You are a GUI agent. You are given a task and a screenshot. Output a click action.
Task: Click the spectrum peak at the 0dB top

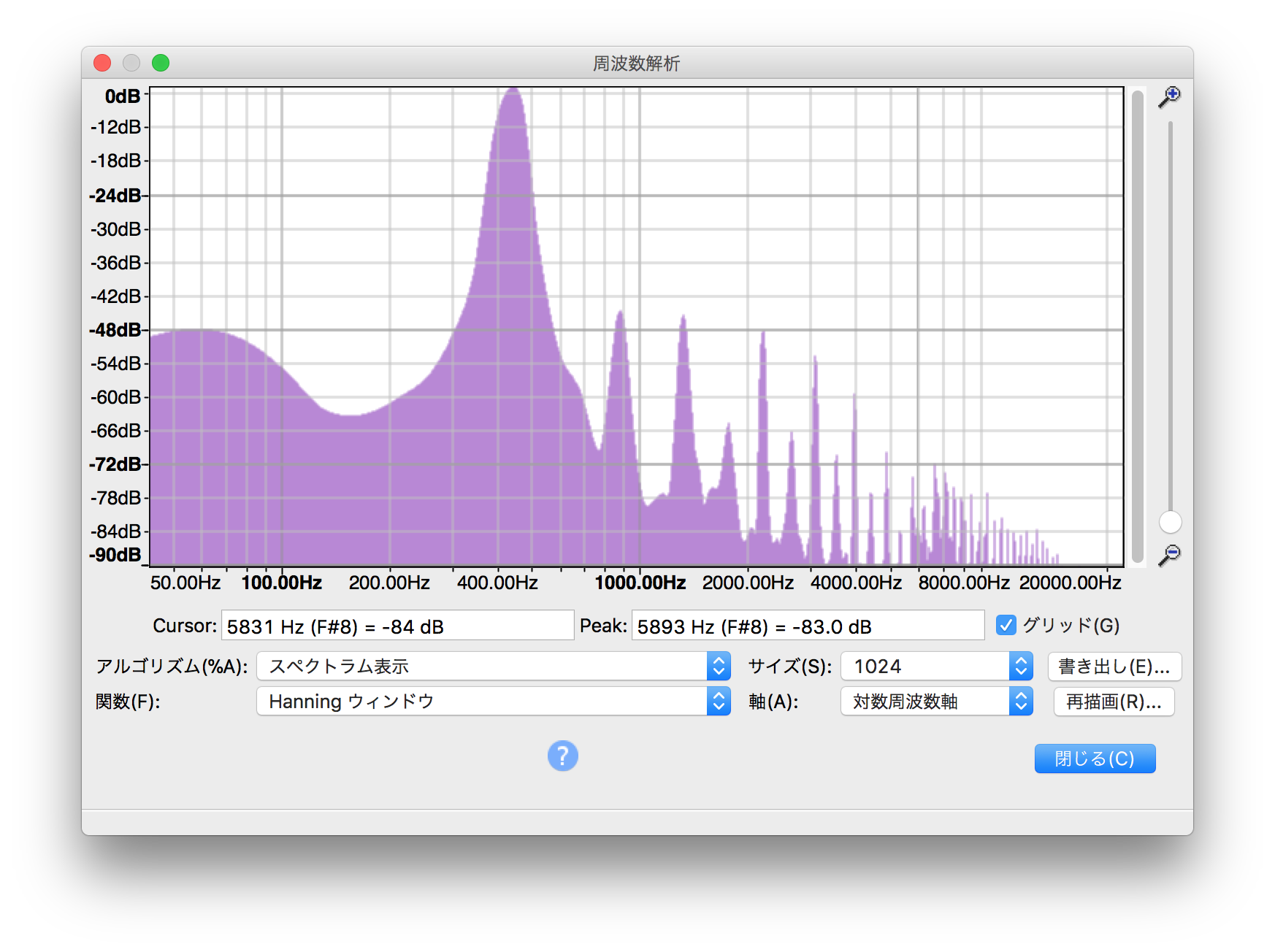click(x=513, y=91)
